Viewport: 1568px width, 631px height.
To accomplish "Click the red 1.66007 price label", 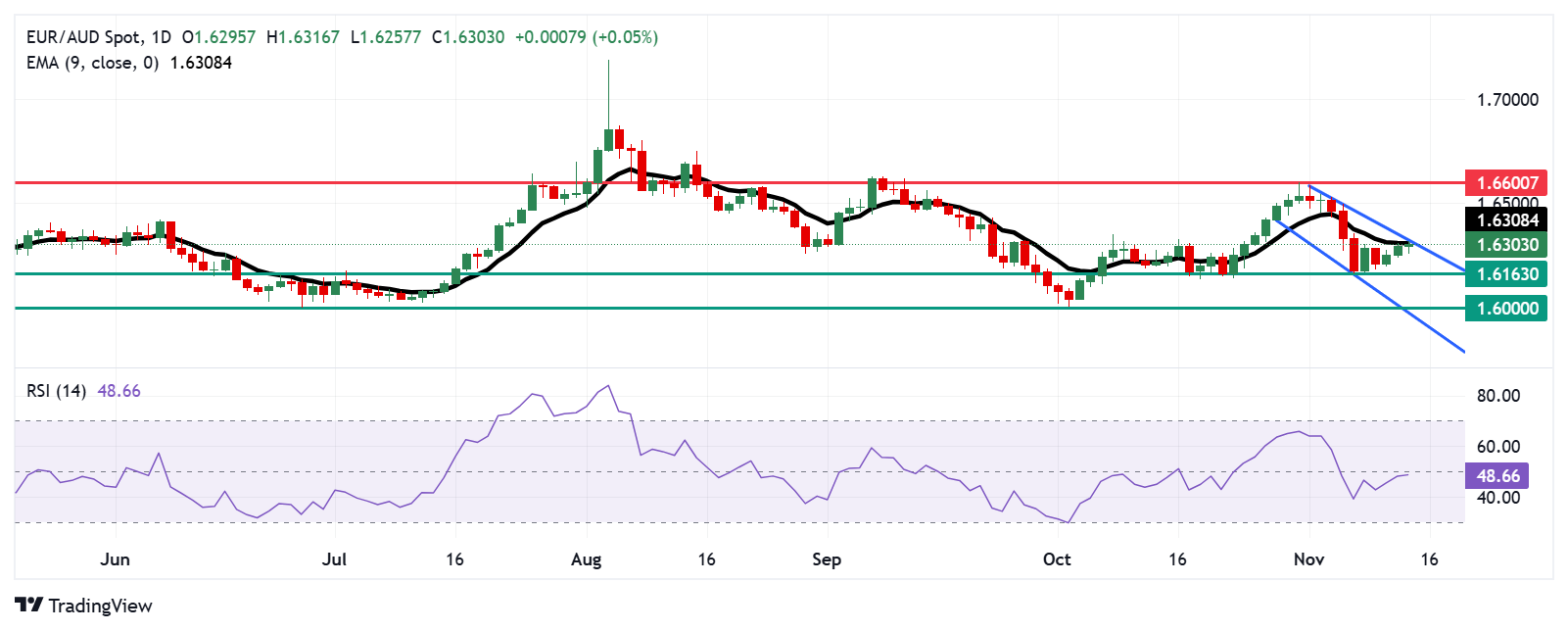I will pos(1507,183).
